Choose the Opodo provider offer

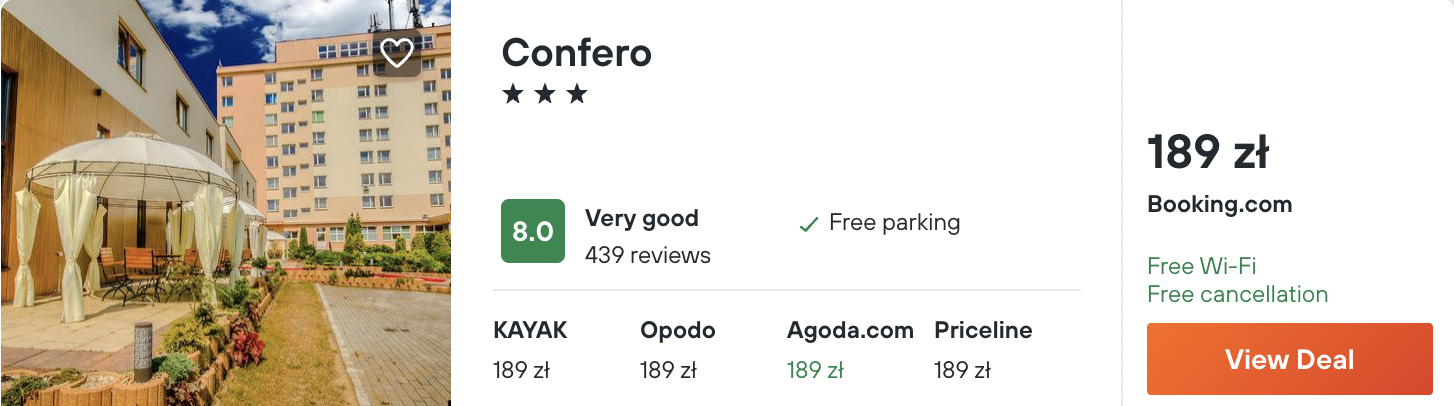[678, 350]
